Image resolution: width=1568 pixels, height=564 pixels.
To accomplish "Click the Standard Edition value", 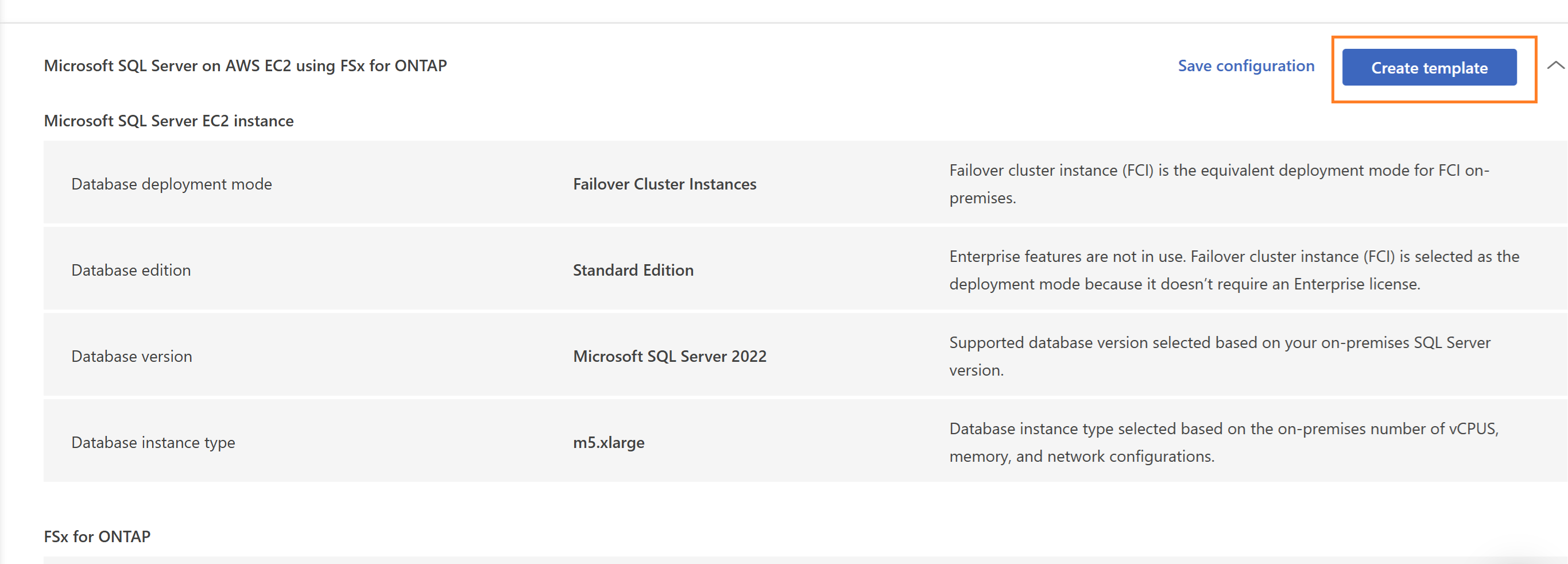I will click(x=633, y=270).
